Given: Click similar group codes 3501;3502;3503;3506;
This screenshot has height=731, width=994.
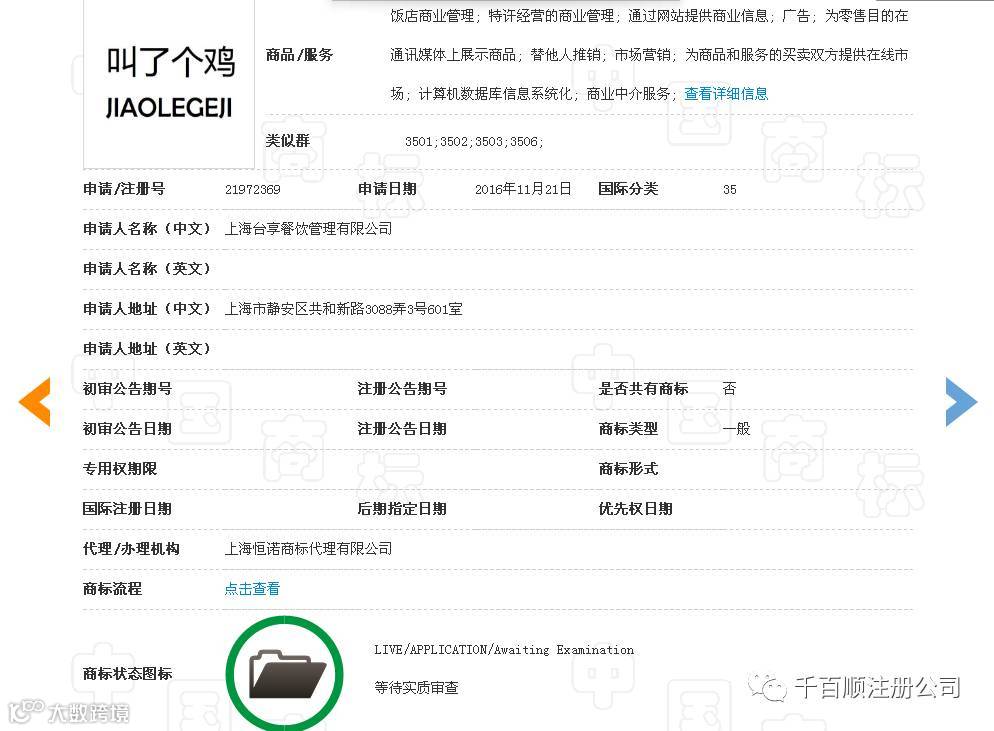Looking at the screenshot, I should click(474, 141).
